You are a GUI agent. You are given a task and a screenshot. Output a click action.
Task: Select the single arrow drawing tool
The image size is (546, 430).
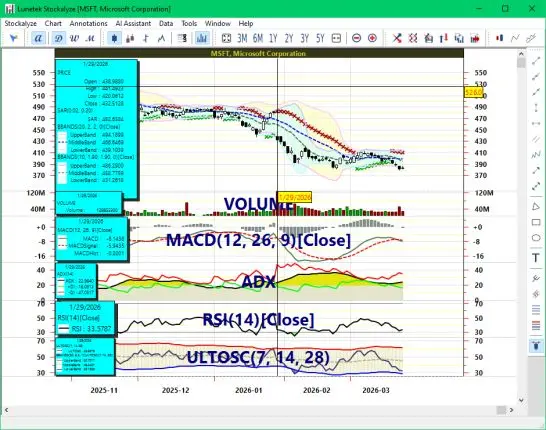click(536, 171)
